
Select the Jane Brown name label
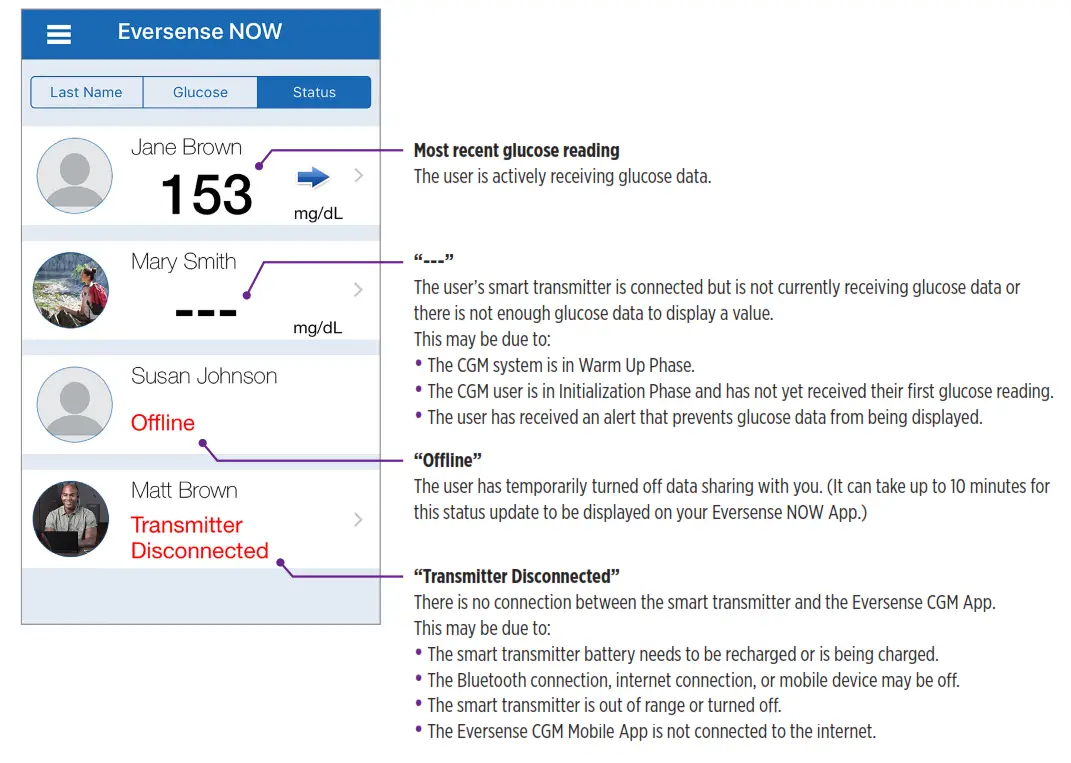point(186,147)
